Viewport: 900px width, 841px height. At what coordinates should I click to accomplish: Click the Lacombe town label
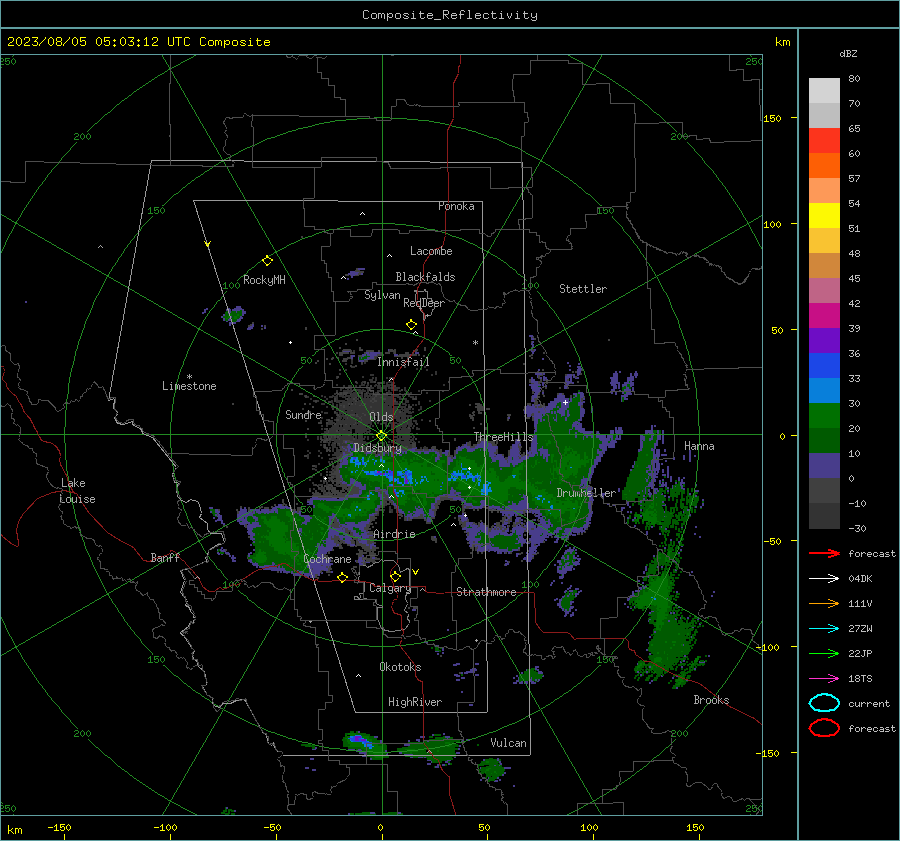[x=431, y=251]
